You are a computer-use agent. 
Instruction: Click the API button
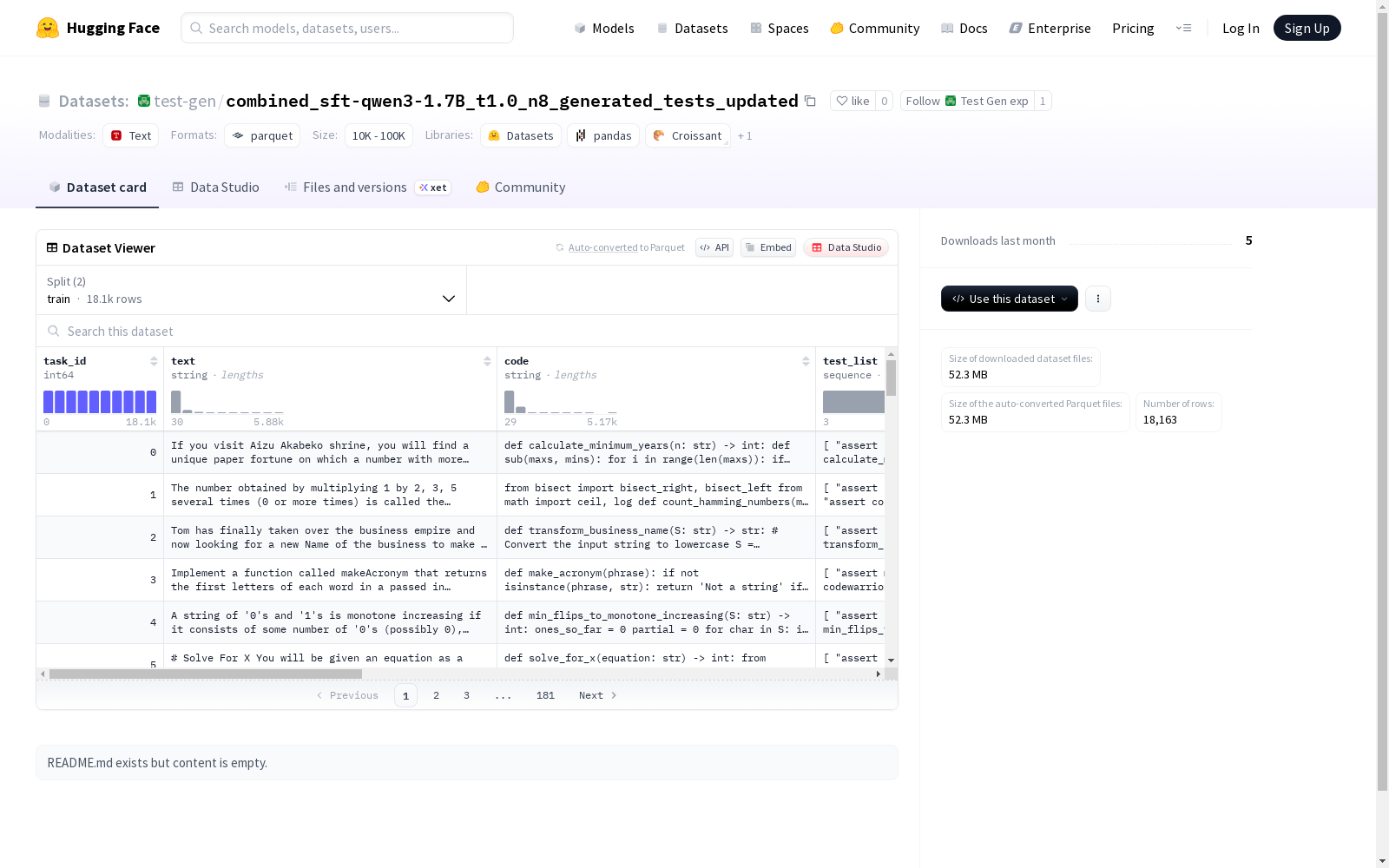(x=714, y=247)
